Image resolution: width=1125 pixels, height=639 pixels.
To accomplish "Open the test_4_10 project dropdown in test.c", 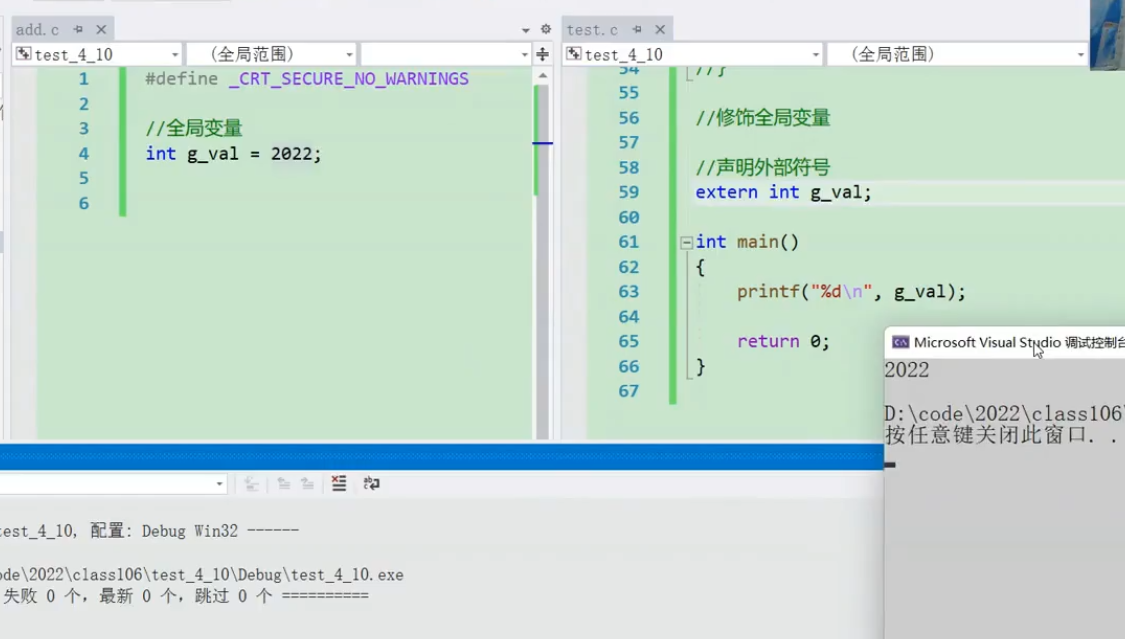I will tap(693, 54).
